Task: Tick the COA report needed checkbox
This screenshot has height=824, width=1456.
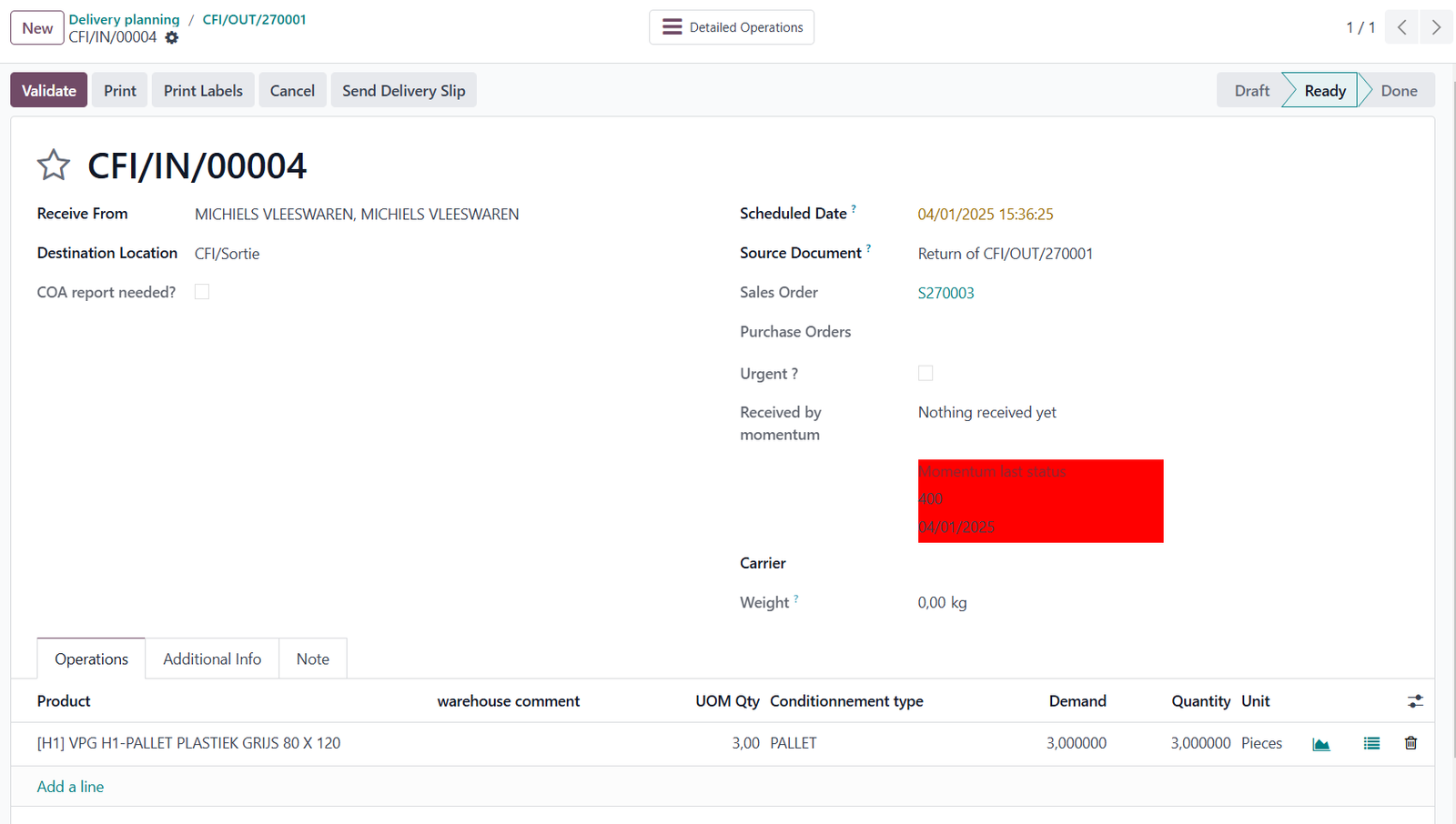Action: click(x=202, y=292)
